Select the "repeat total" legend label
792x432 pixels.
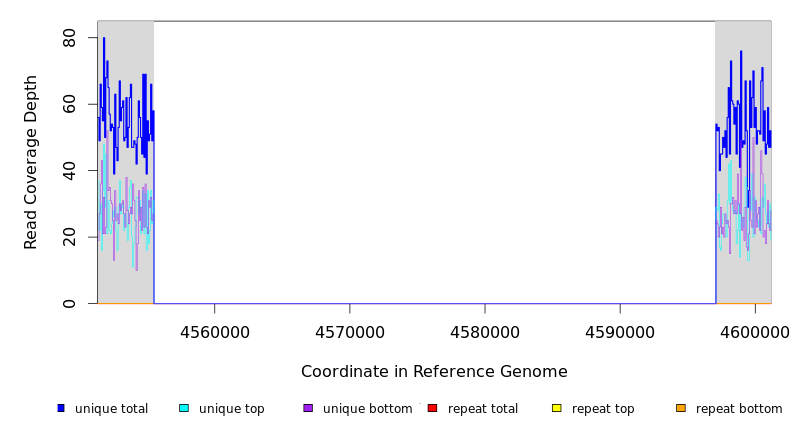point(483,409)
